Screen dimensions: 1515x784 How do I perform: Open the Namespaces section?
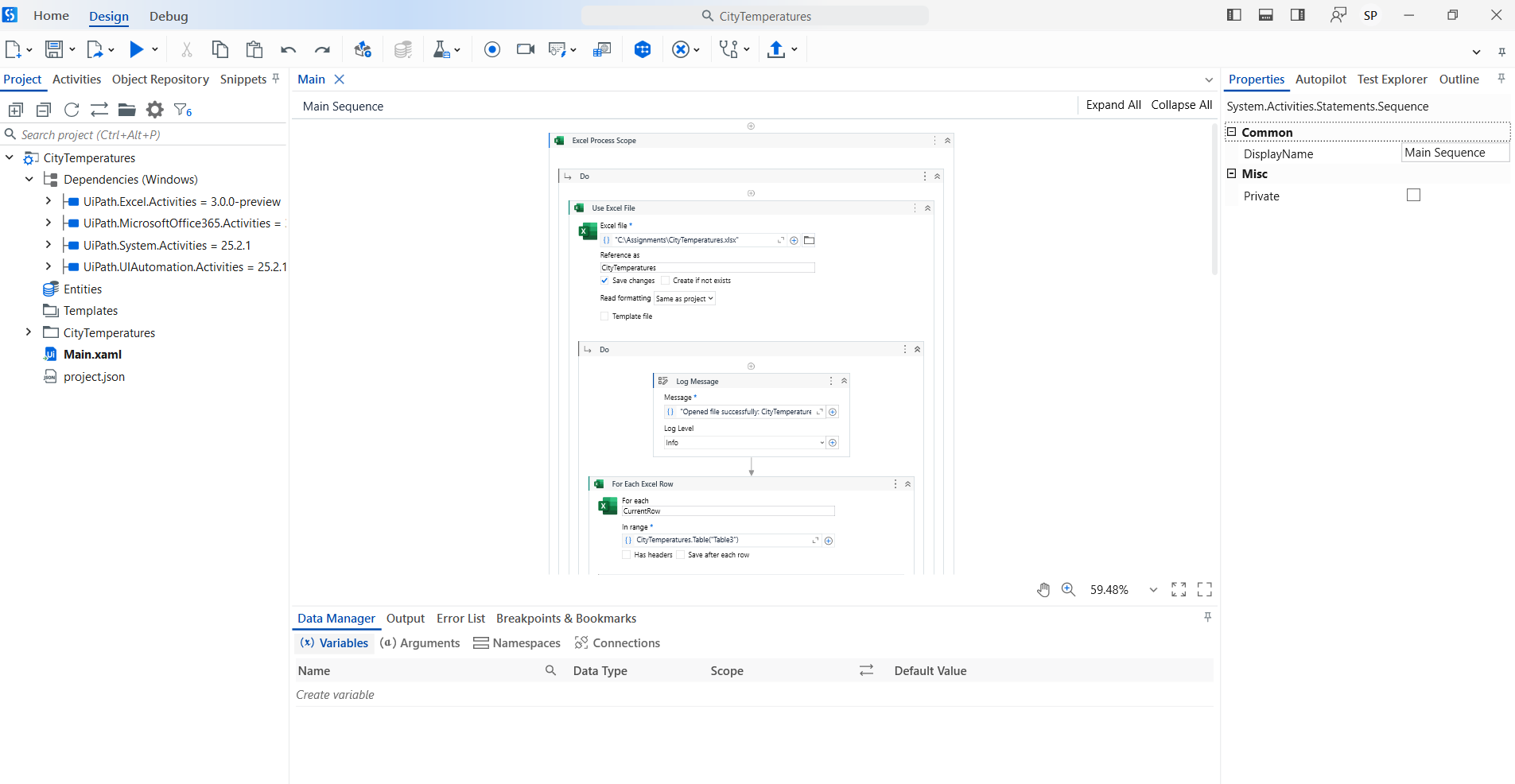[517, 643]
